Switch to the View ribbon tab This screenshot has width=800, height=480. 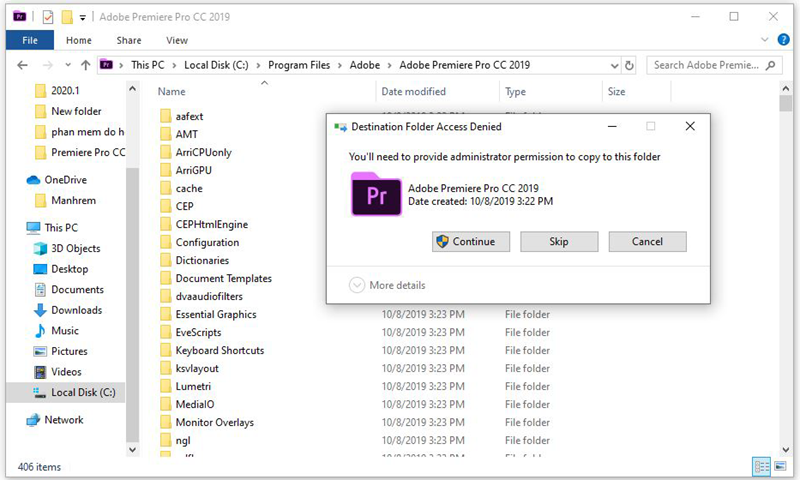(x=177, y=40)
